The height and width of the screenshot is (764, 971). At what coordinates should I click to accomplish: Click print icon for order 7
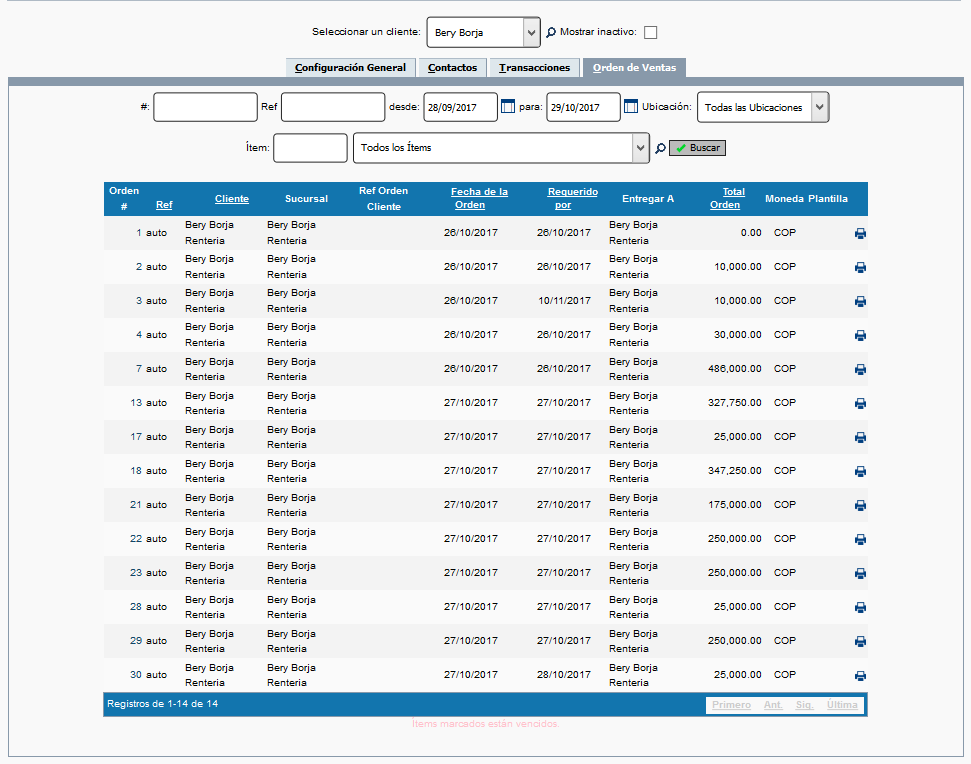860,370
